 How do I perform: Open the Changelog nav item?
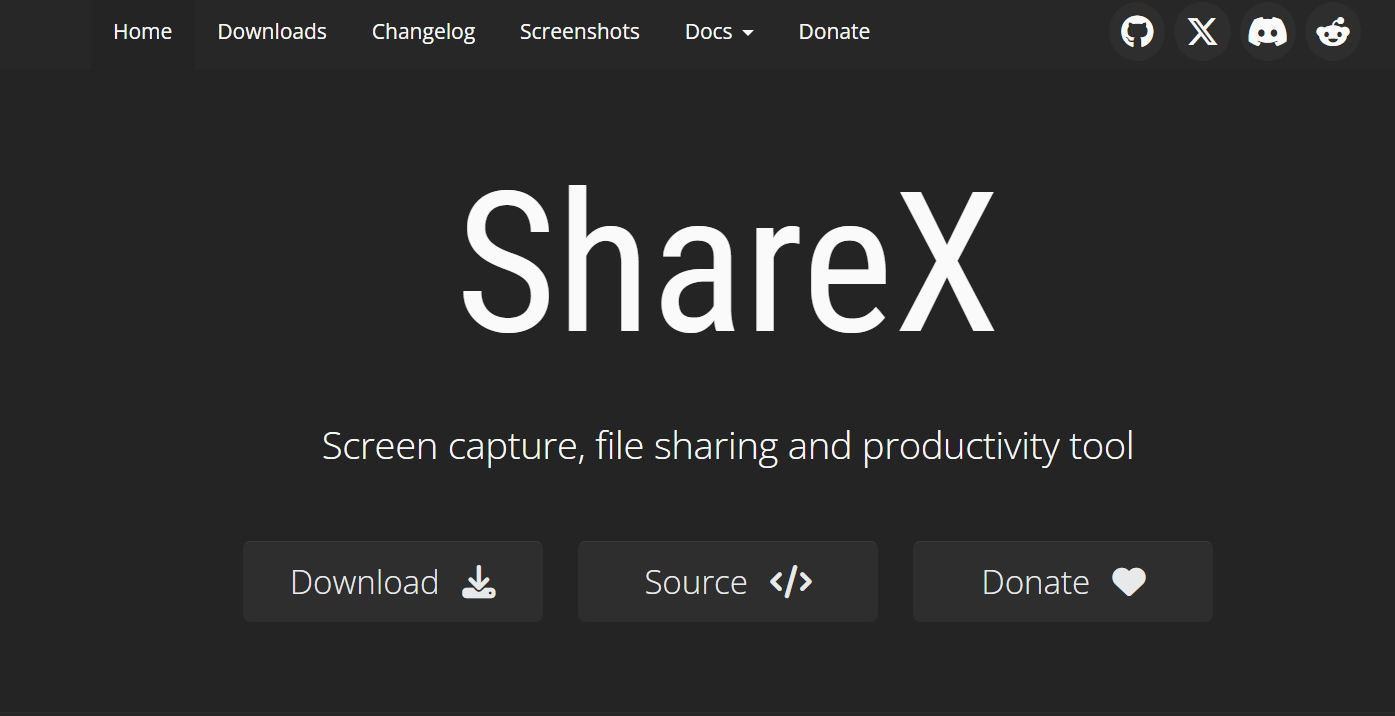click(423, 32)
